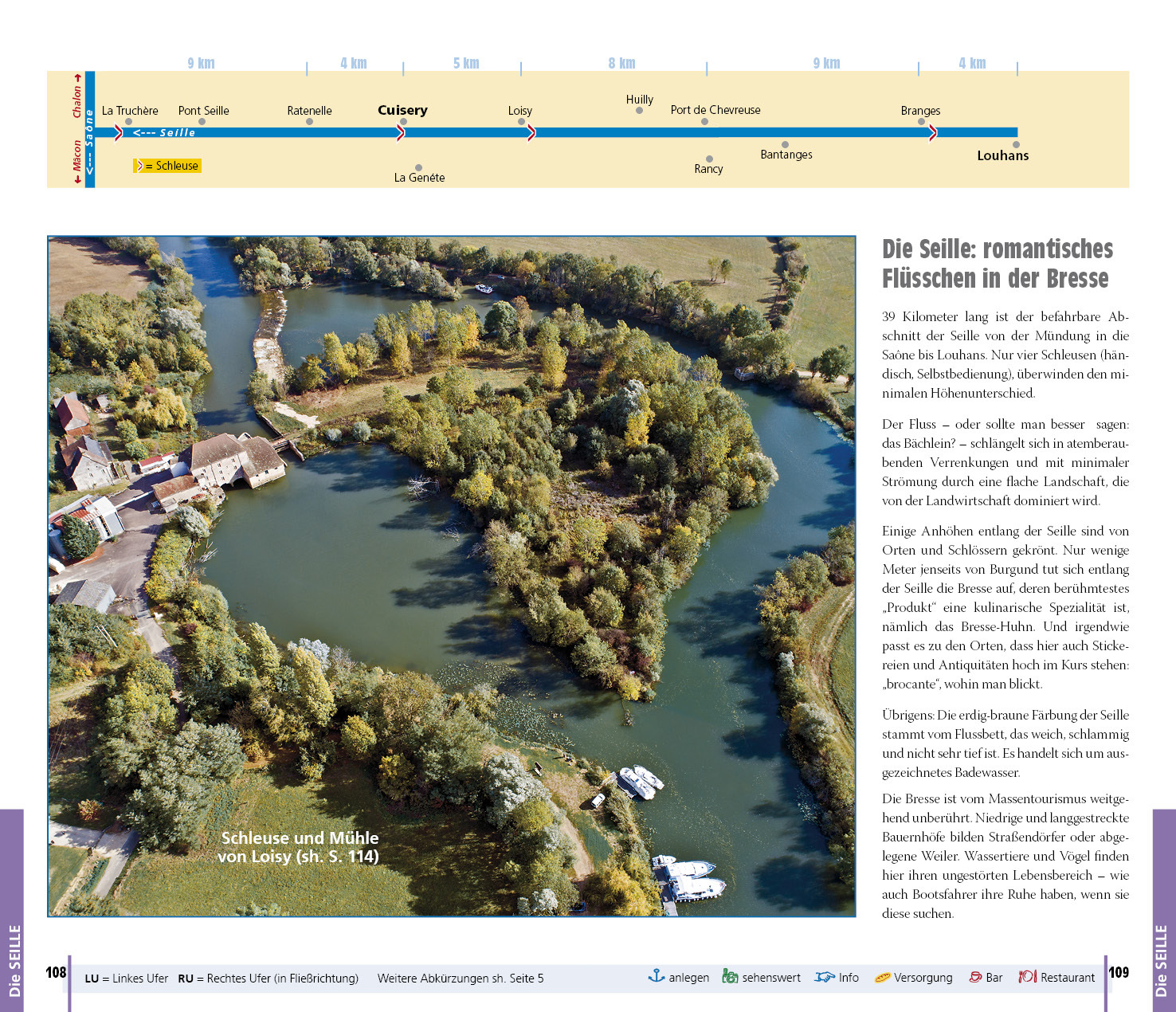Screen dimensions: 1176x1012
Task: Click the fork and plate Restaurant icon
Action: coord(1027,977)
